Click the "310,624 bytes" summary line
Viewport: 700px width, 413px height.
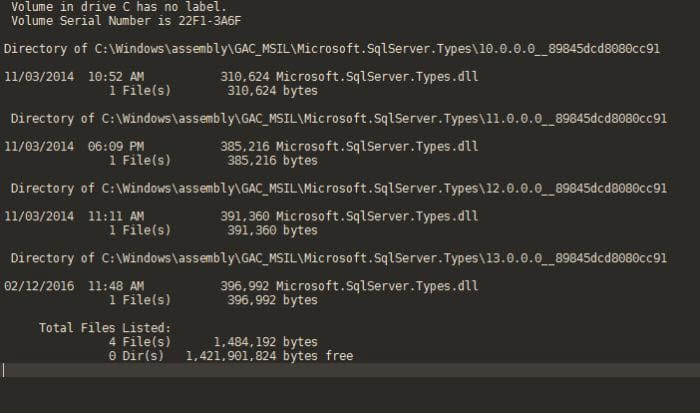[x=272, y=90]
